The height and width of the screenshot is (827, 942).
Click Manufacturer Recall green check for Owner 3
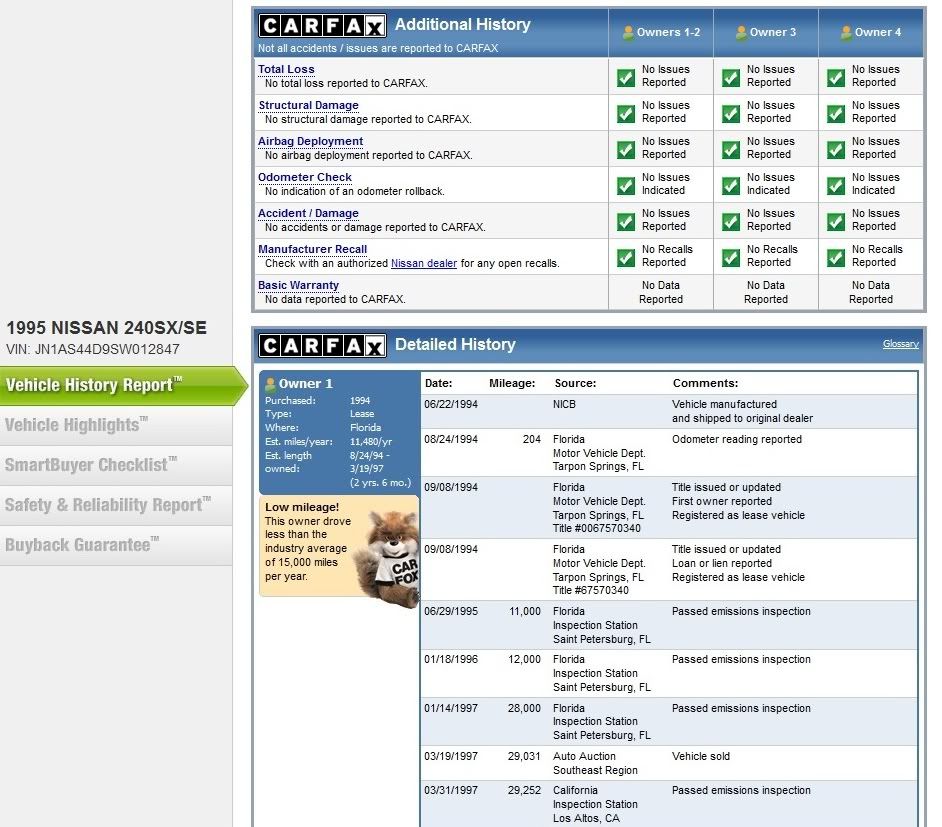(731, 258)
